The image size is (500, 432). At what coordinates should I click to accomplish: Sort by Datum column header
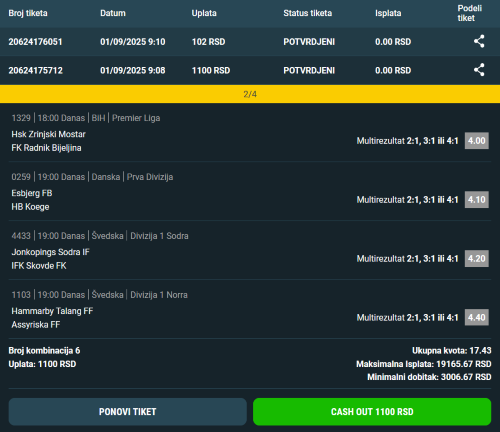(x=113, y=13)
